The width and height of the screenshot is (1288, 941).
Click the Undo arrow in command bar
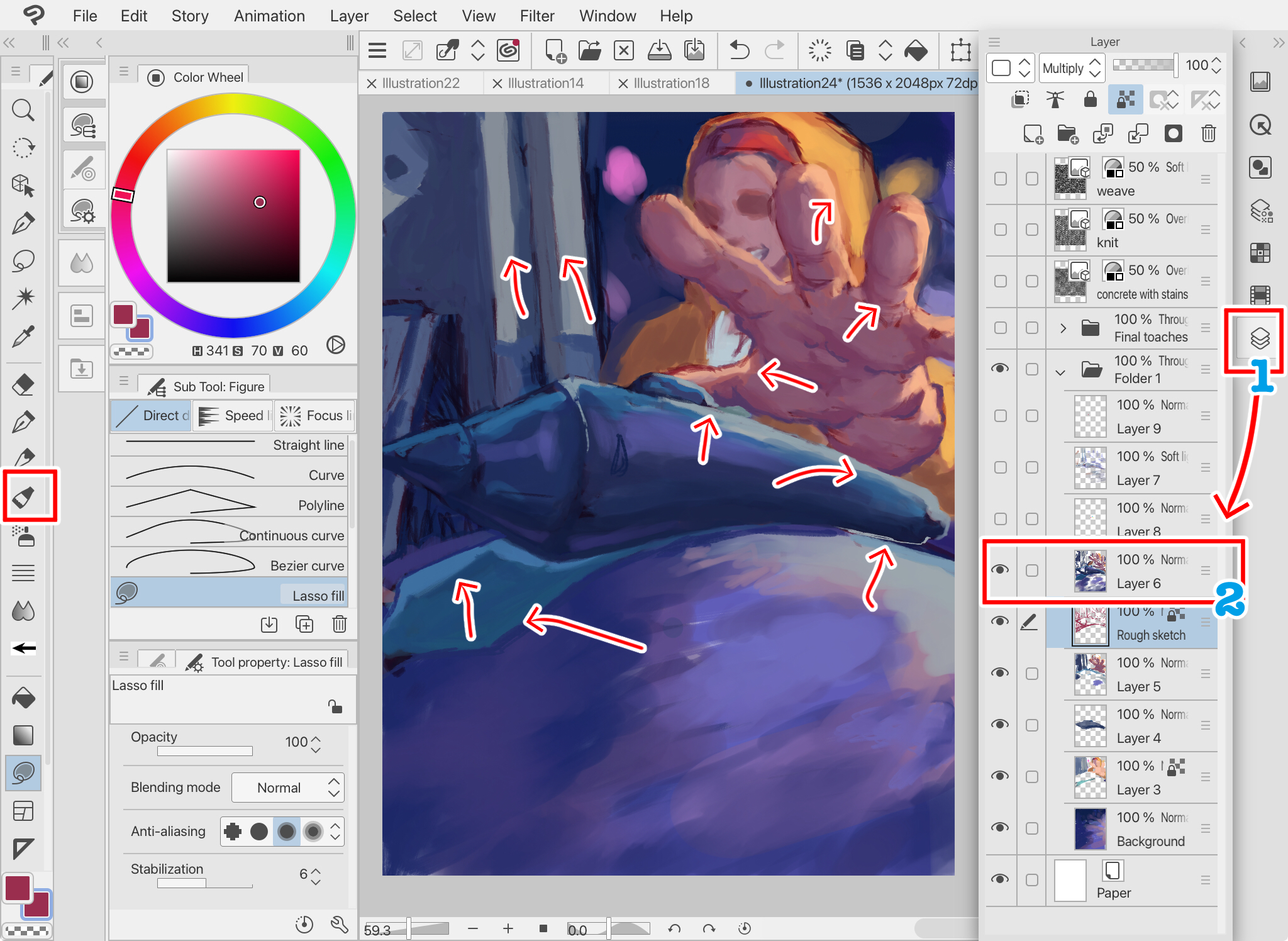(x=740, y=50)
